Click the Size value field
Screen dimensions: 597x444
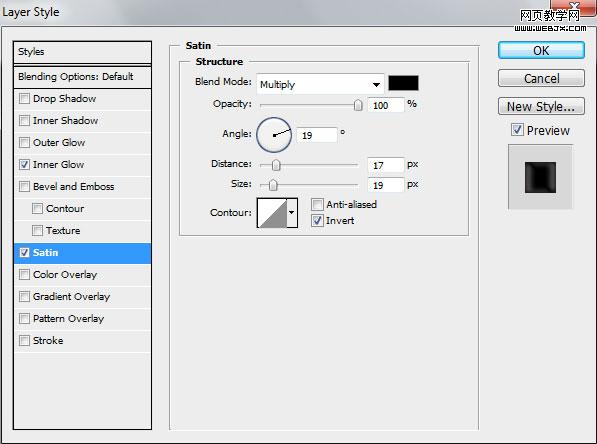point(385,185)
